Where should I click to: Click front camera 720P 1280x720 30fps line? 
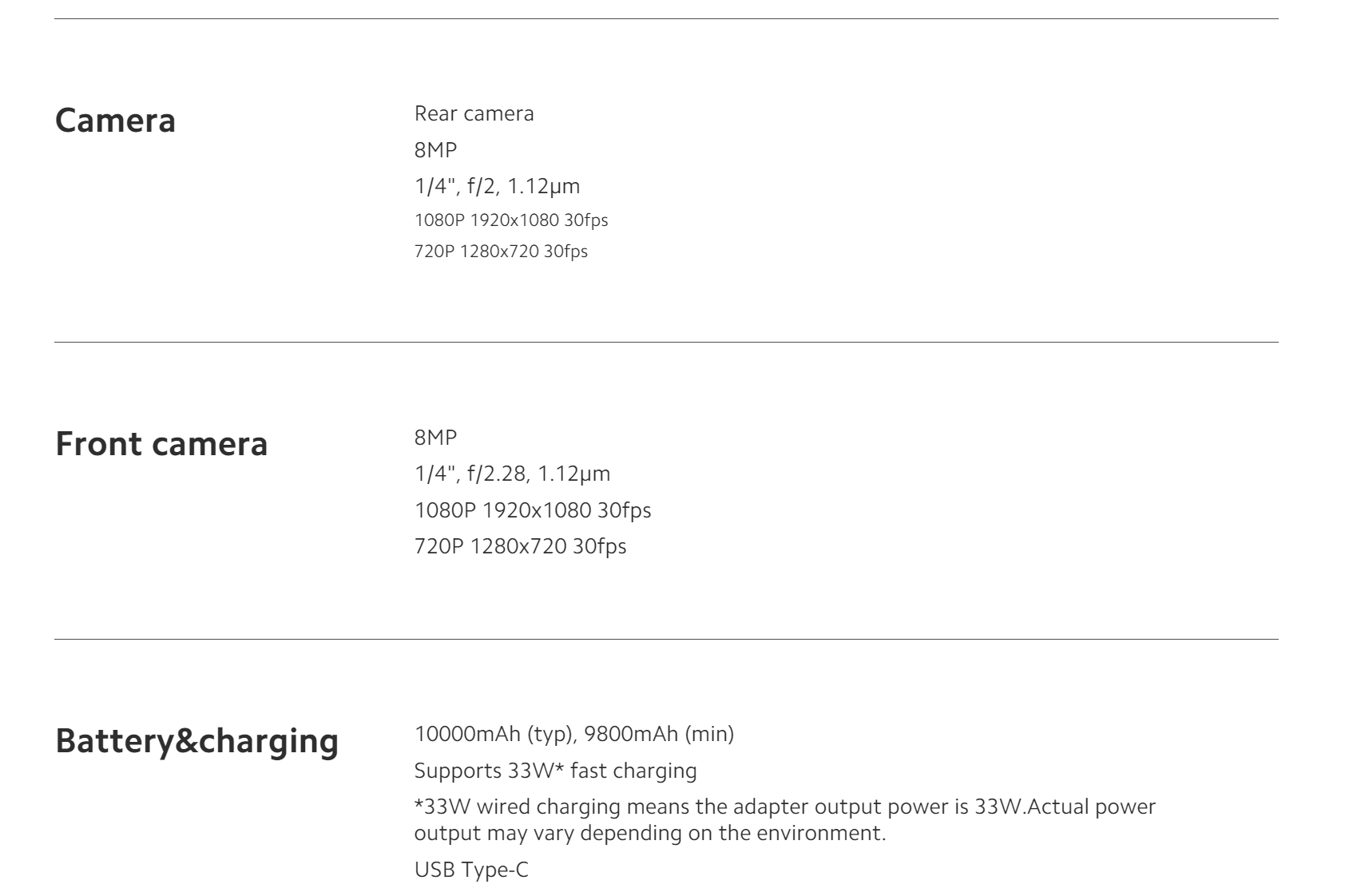coord(520,546)
